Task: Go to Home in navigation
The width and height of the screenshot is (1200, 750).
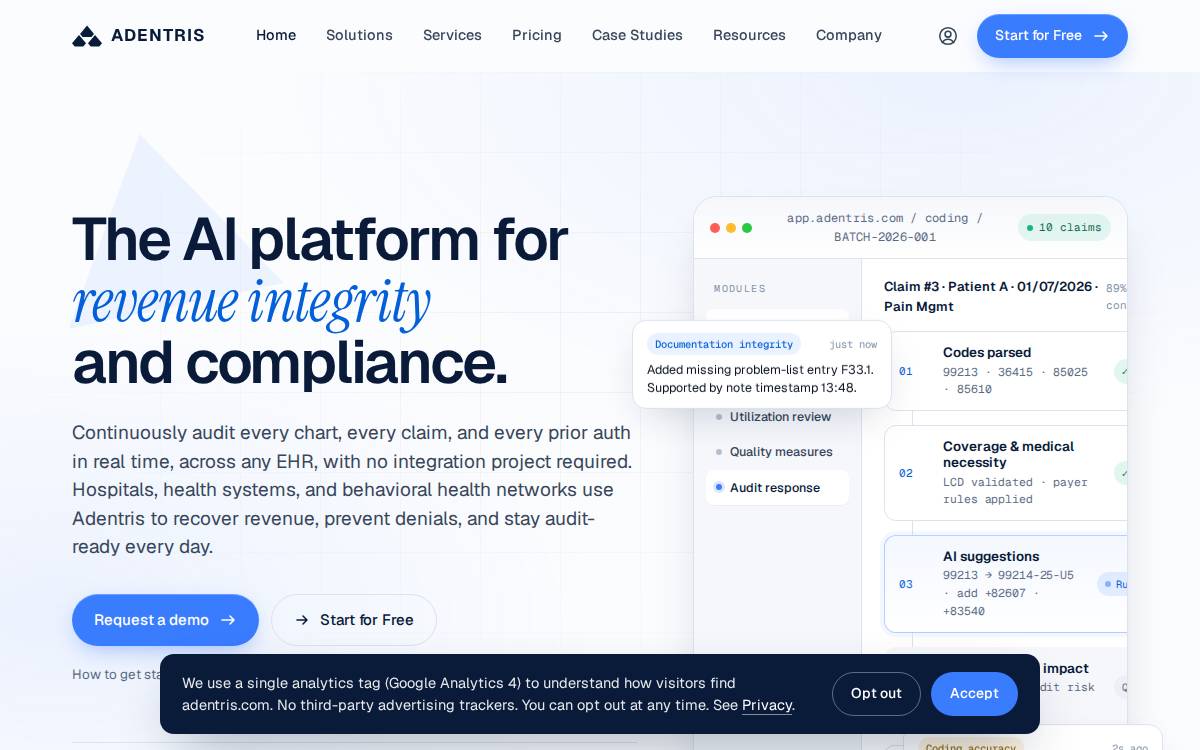Action: [276, 36]
